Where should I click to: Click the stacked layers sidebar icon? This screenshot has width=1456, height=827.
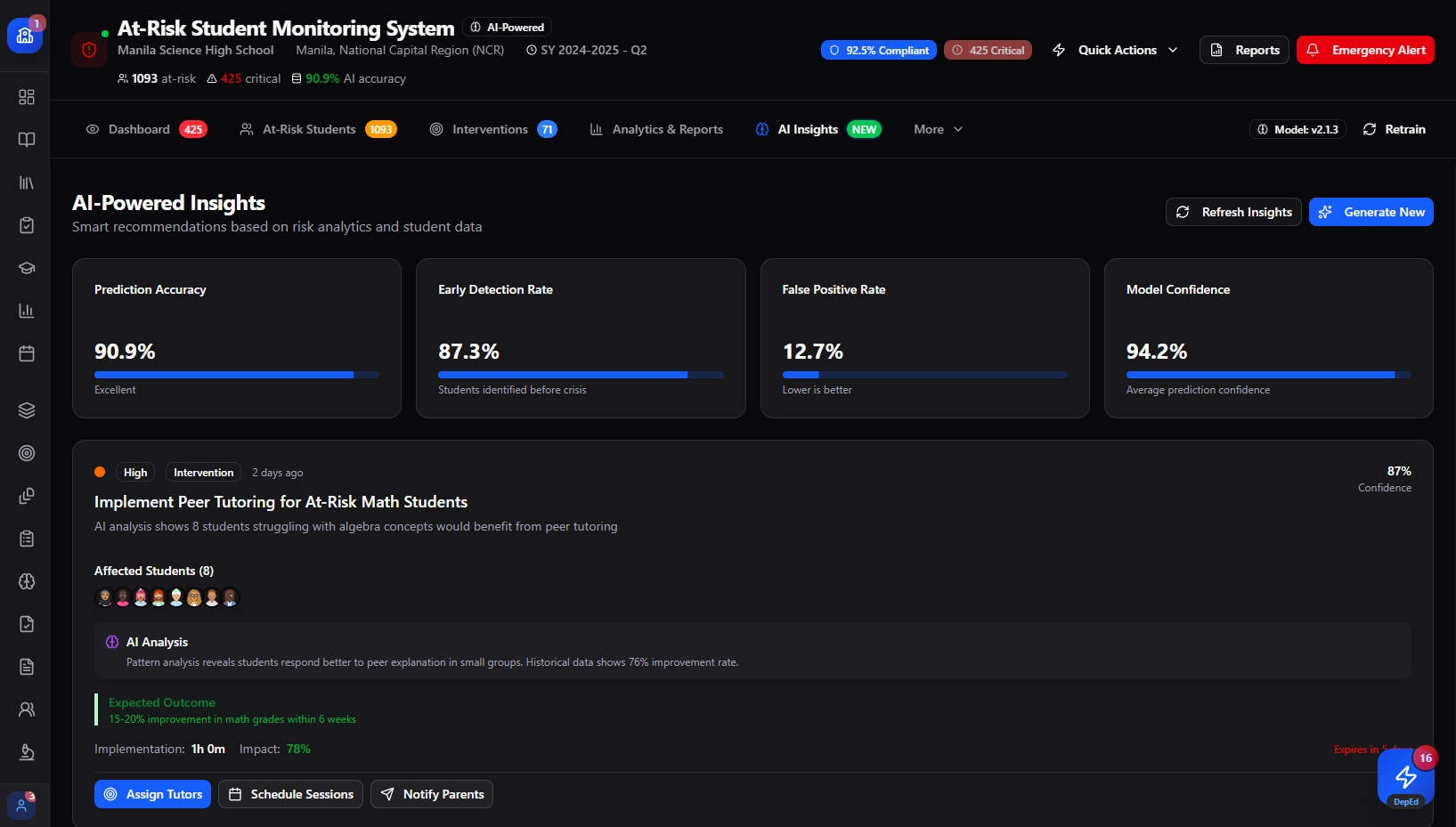[27, 410]
